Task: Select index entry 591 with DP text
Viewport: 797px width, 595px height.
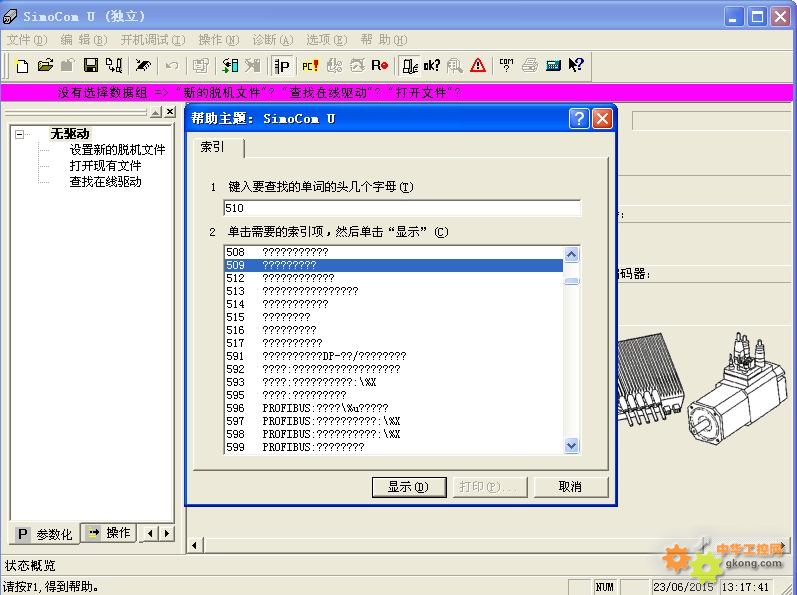Action: [394, 356]
